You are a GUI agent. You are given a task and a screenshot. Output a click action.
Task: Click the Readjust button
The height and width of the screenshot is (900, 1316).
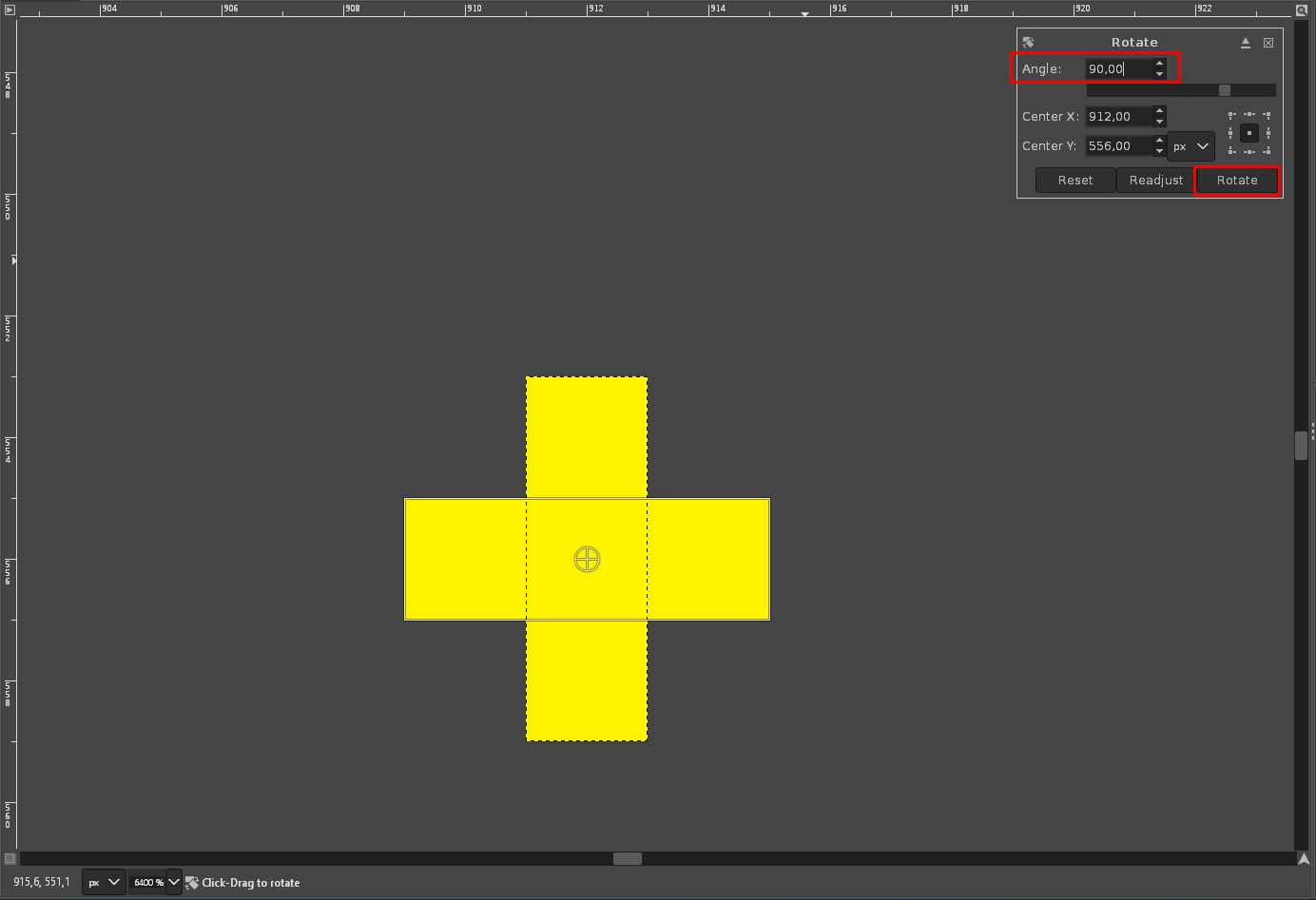click(x=1156, y=180)
